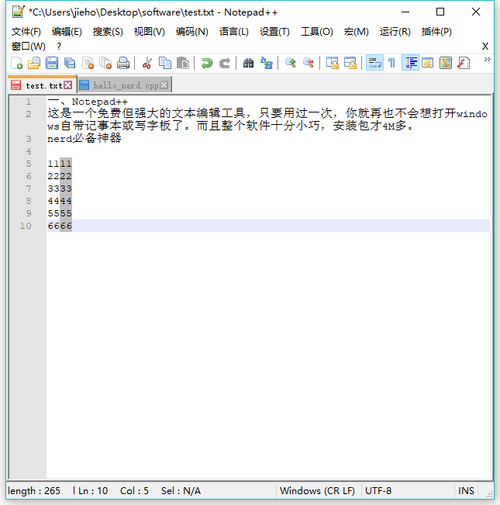Open the 宏(M) menu

click(x=356, y=32)
